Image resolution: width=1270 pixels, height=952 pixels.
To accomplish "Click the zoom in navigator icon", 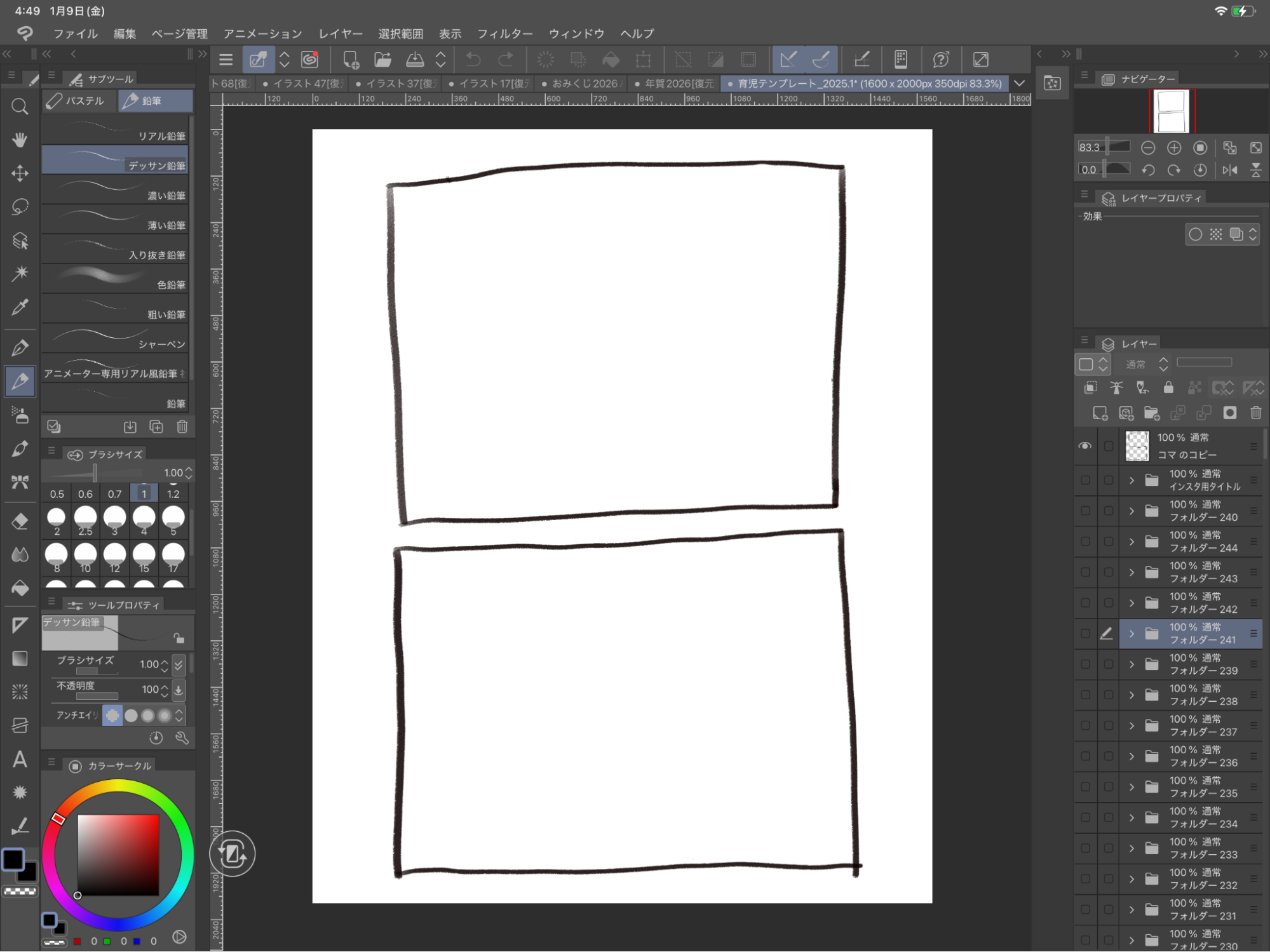I will 1173,148.
